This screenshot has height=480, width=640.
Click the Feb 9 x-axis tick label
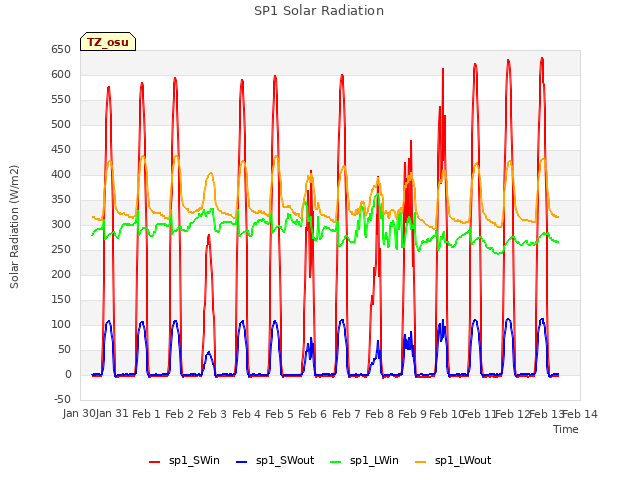click(412, 414)
